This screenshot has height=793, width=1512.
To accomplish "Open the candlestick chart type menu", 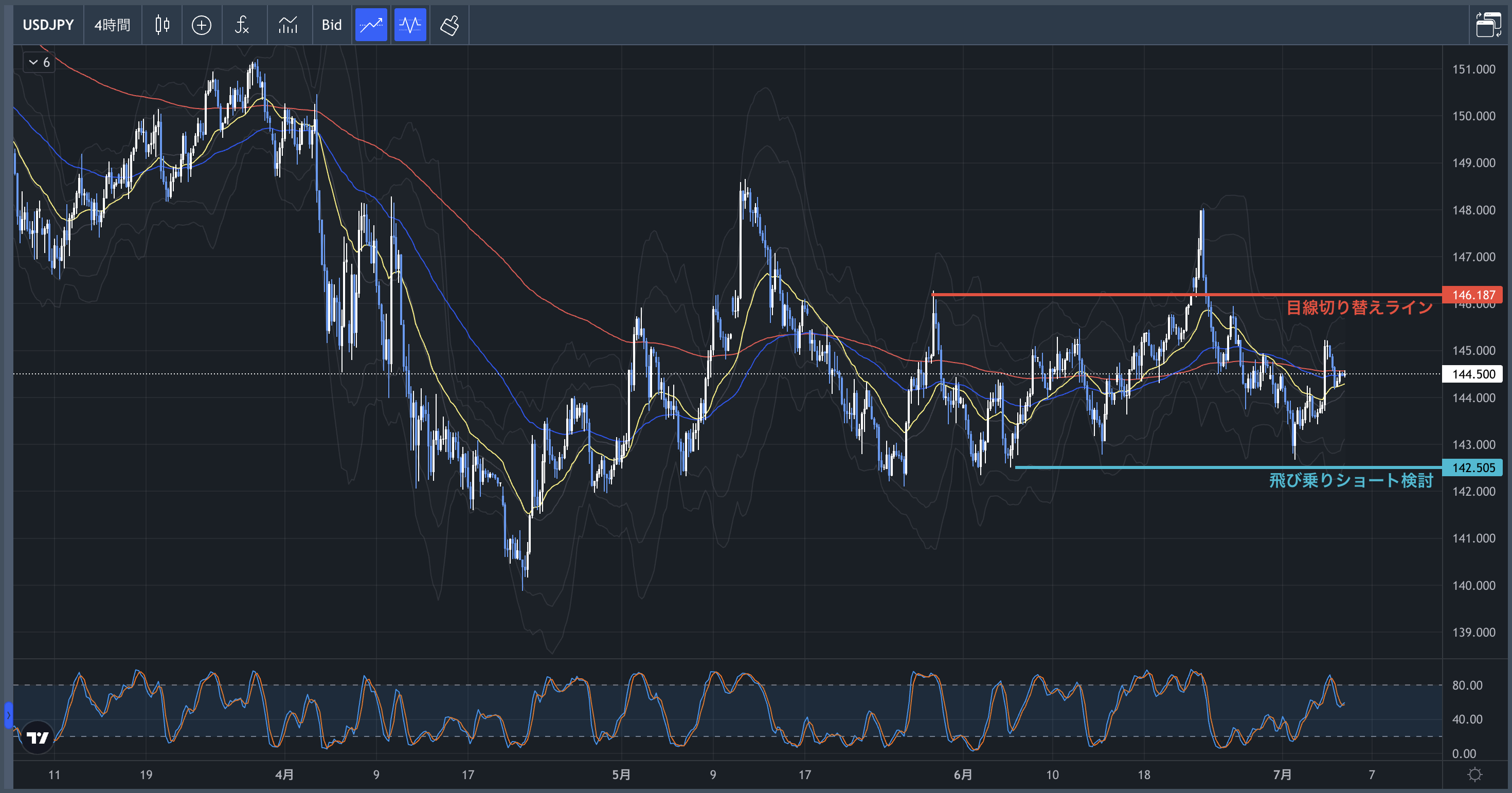I will 162,25.
